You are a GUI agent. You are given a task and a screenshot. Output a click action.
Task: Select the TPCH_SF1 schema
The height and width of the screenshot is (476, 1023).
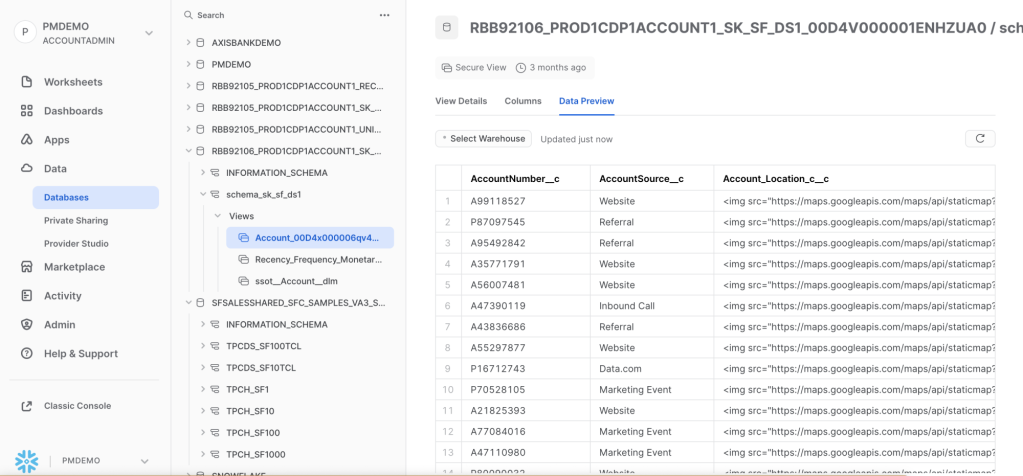click(247, 389)
